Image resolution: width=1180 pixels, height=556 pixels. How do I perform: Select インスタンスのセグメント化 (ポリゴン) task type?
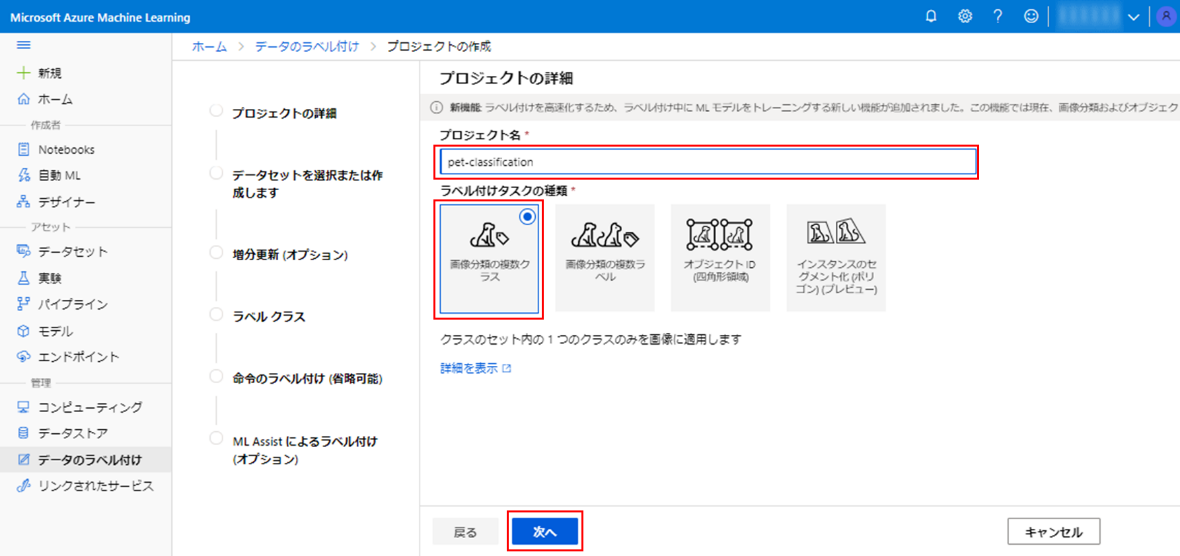coord(836,257)
